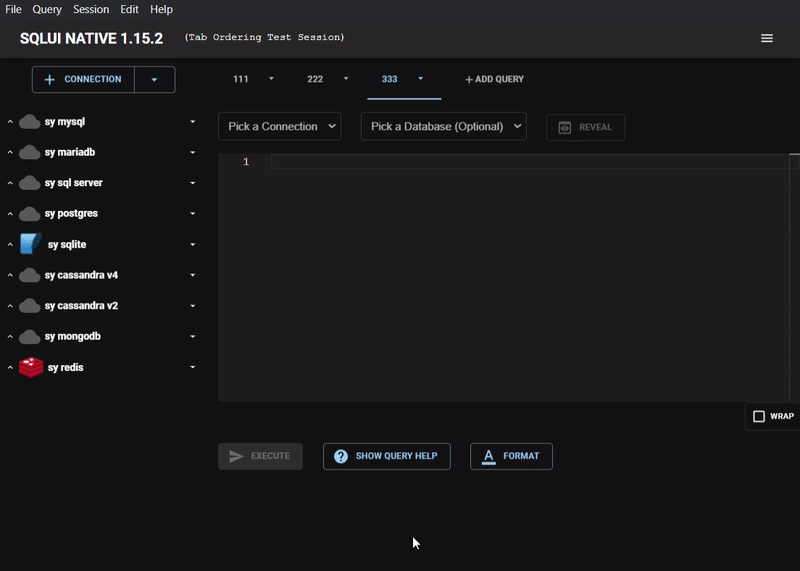Click inside the query editor on line 1
The width and height of the screenshot is (800, 571).
528,162
